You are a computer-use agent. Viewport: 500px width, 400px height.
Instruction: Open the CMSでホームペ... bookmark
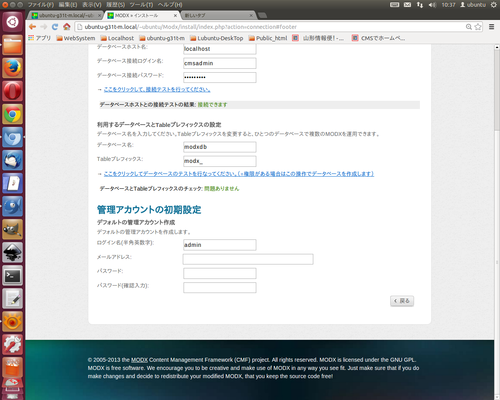(x=378, y=38)
